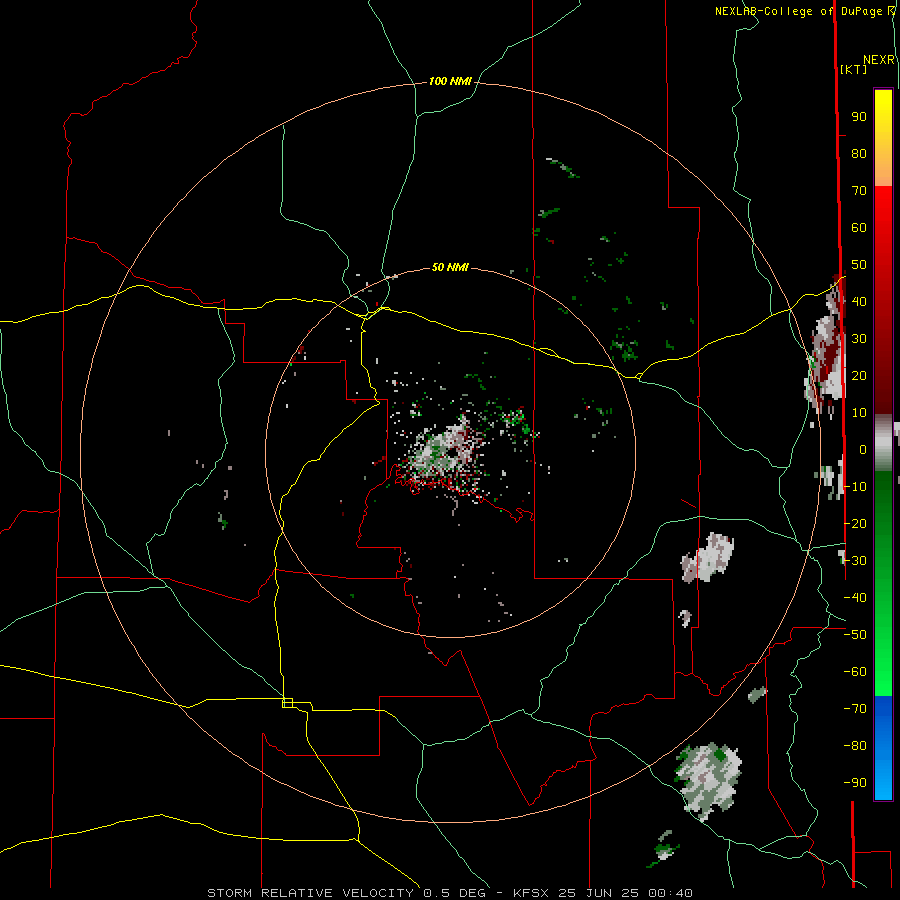Click the light blue segment near -90
The height and width of the screenshot is (900, 900).
(x=883, y=781)
